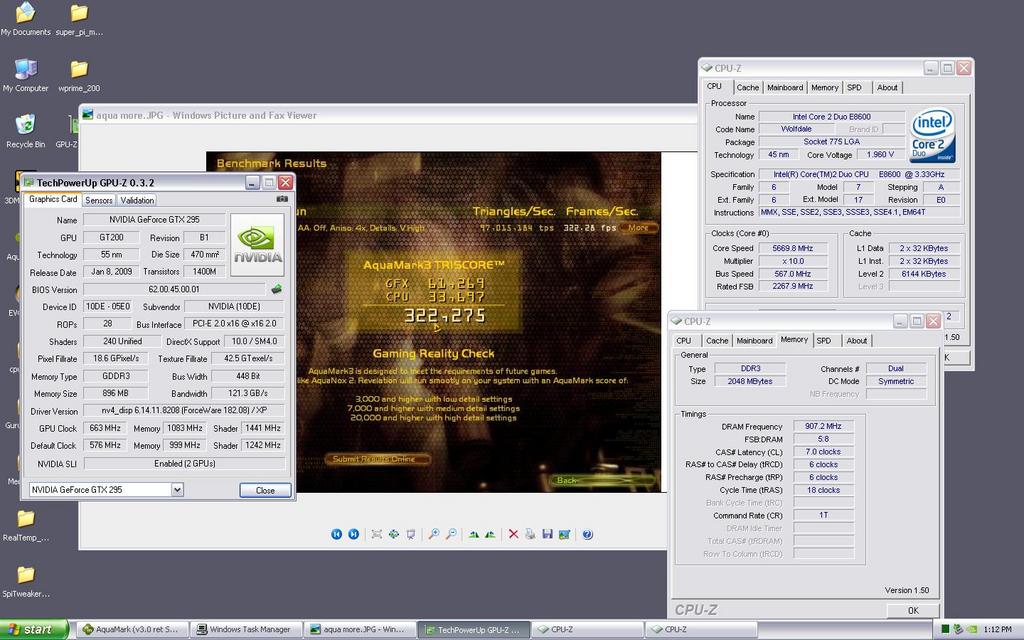
Task: Click NVIDIA SLI field Enabled (2 GPUs)
Action: [x=185, y=463]
